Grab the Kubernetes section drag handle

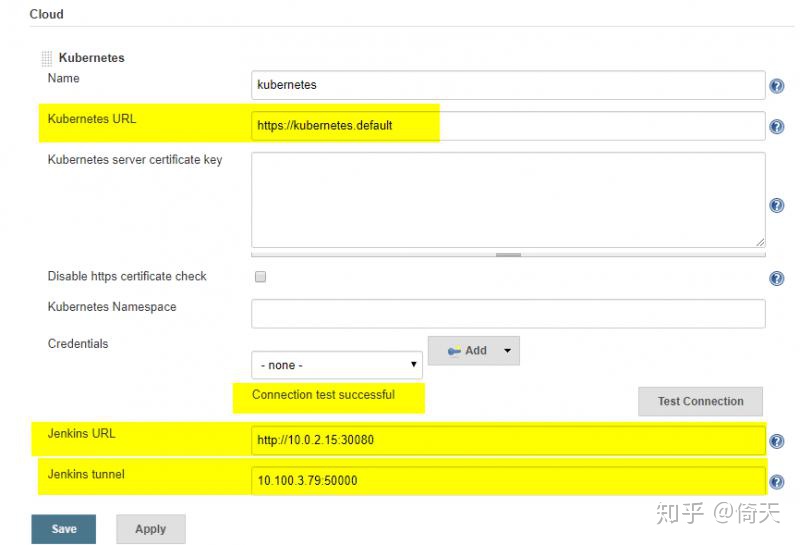tap(46, 59)
